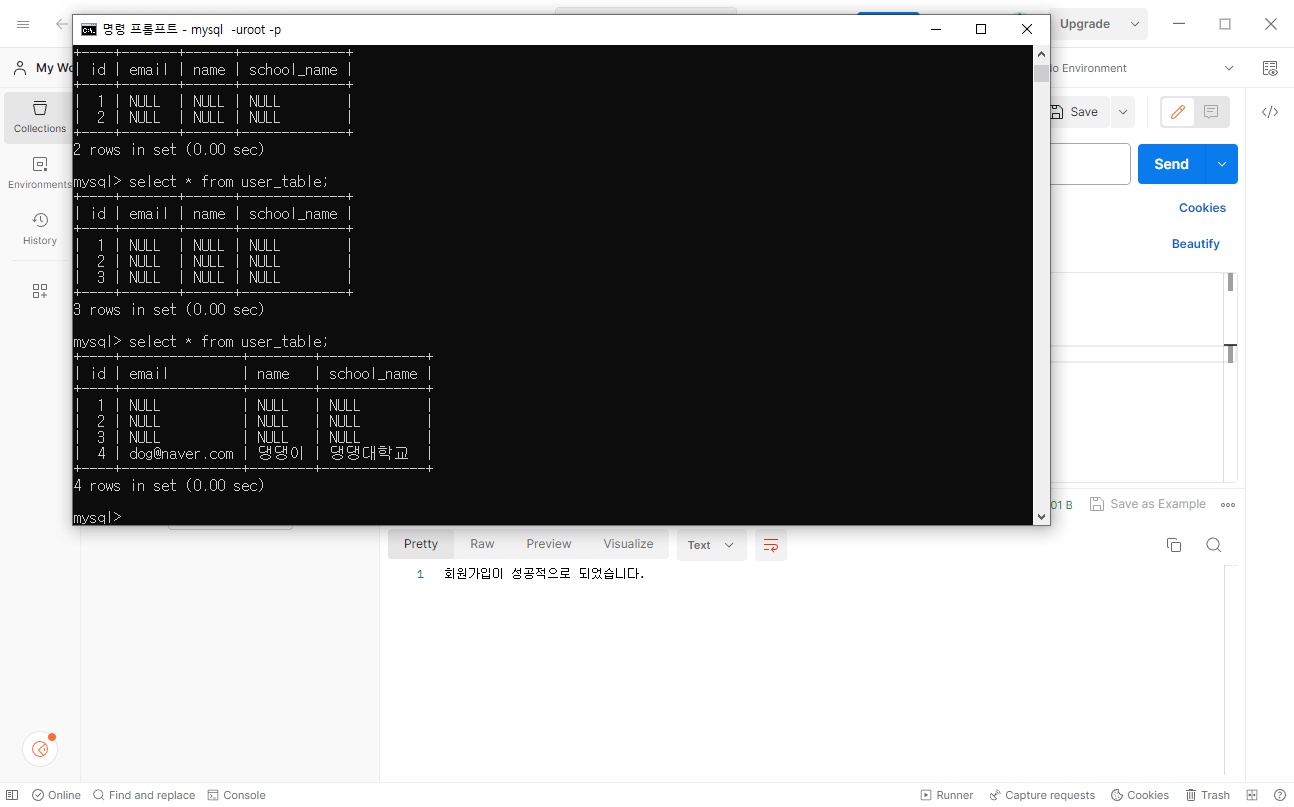Click Save as Example
Screen dimensions: 1294x807
click(x=1148, y=504)
